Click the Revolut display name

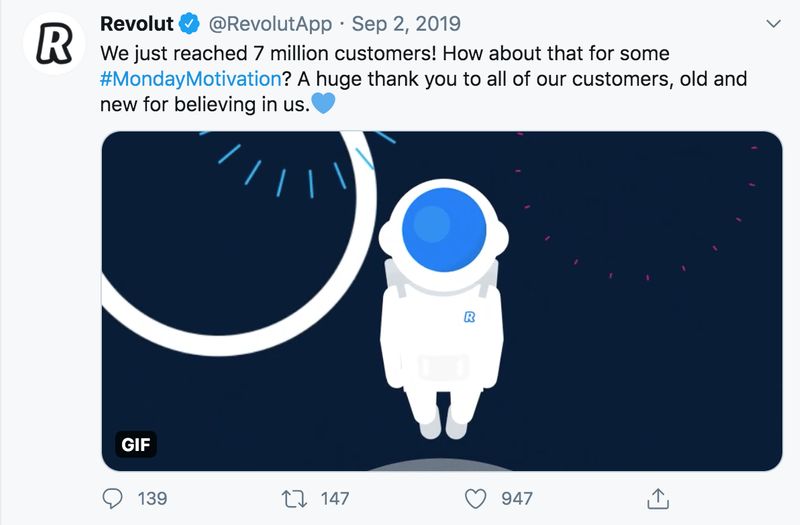coord(136,24)
